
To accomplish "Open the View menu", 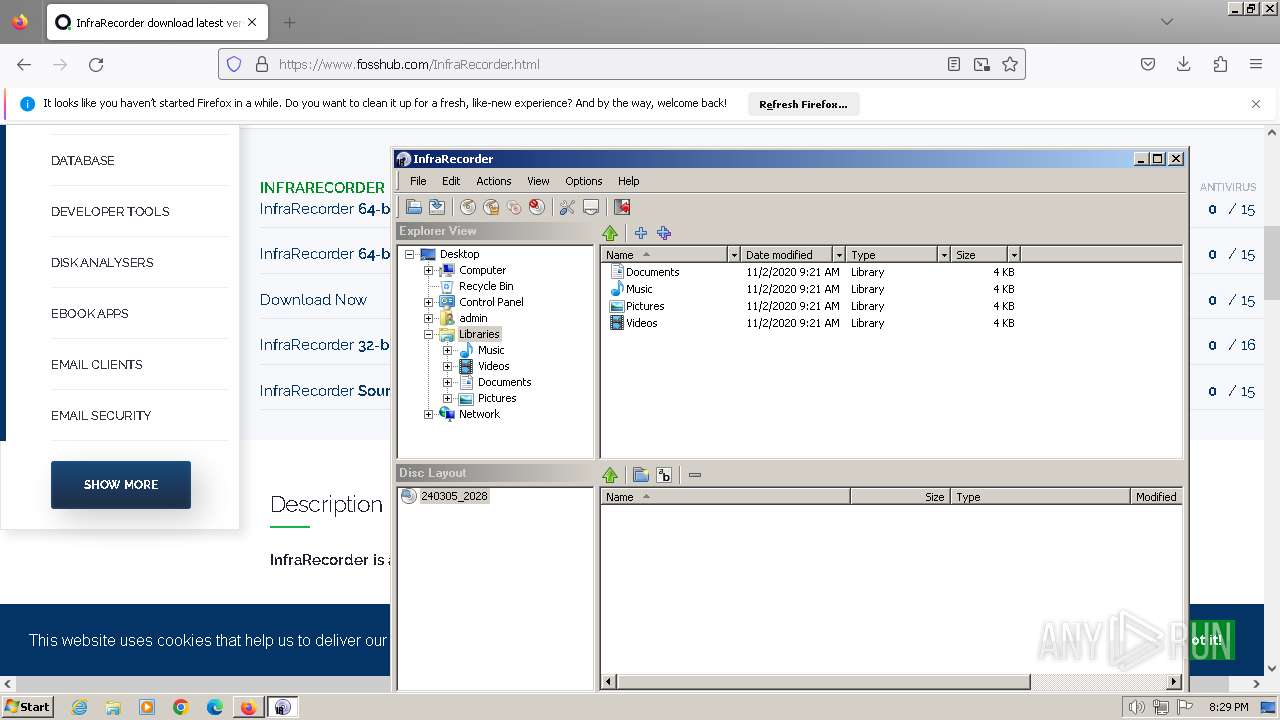I will point(538,181).
